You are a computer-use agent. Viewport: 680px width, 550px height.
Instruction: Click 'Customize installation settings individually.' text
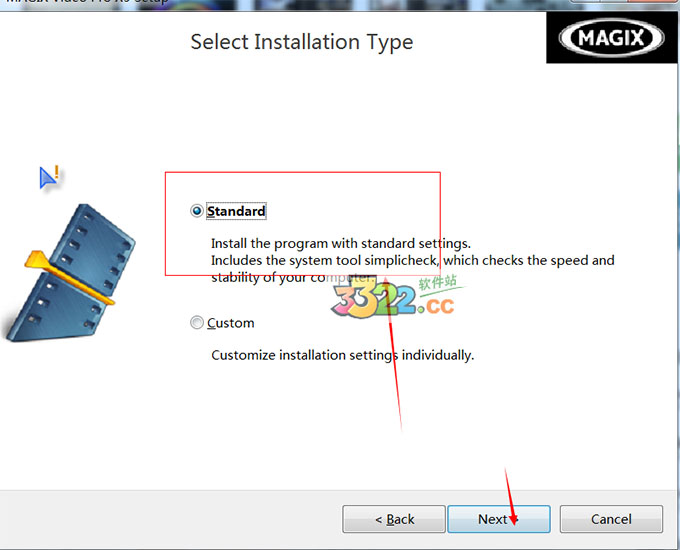(x=343, y=355)
